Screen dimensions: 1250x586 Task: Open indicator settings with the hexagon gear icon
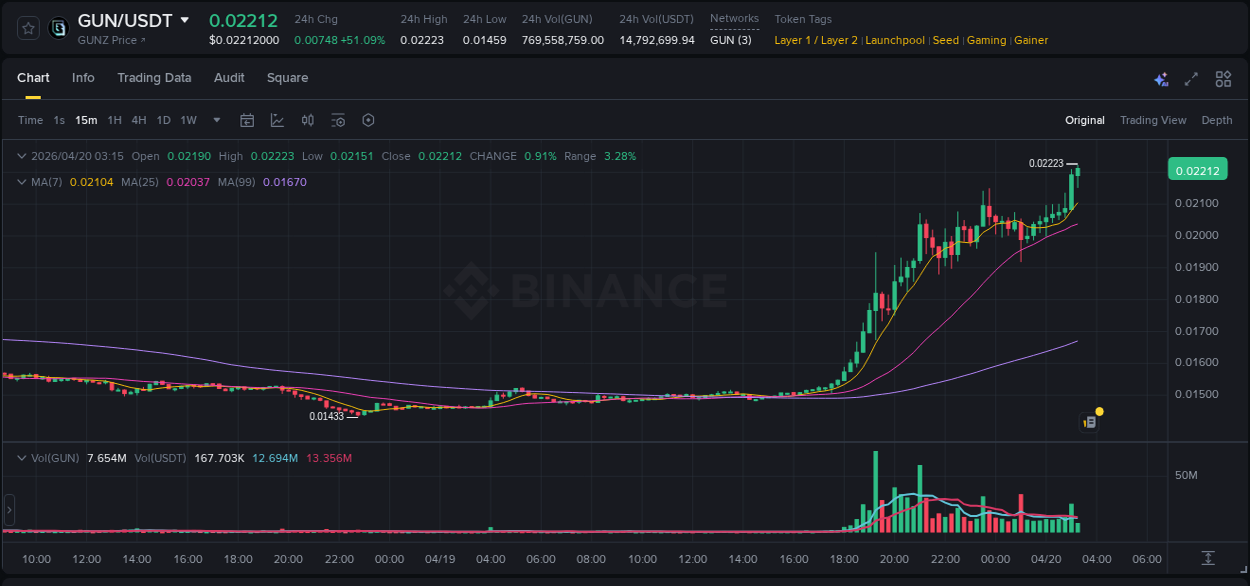click(368, 120)
